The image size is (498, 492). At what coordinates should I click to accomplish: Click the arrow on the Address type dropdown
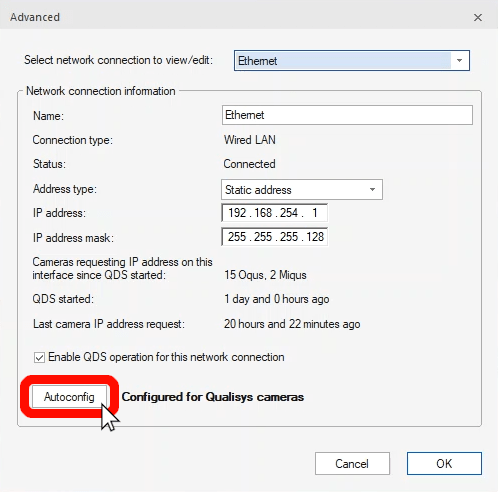(372, 190)
